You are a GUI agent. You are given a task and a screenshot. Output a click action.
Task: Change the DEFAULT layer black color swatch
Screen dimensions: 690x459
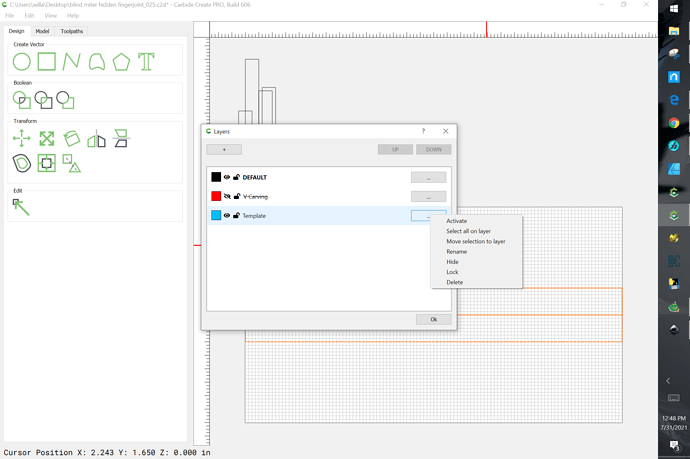click(216, 177)
